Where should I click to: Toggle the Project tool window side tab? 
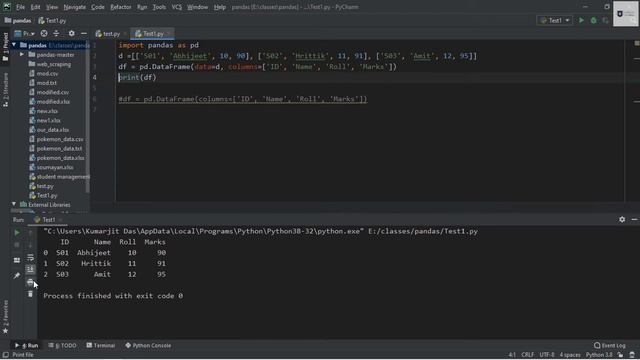(x=5, y=47)
